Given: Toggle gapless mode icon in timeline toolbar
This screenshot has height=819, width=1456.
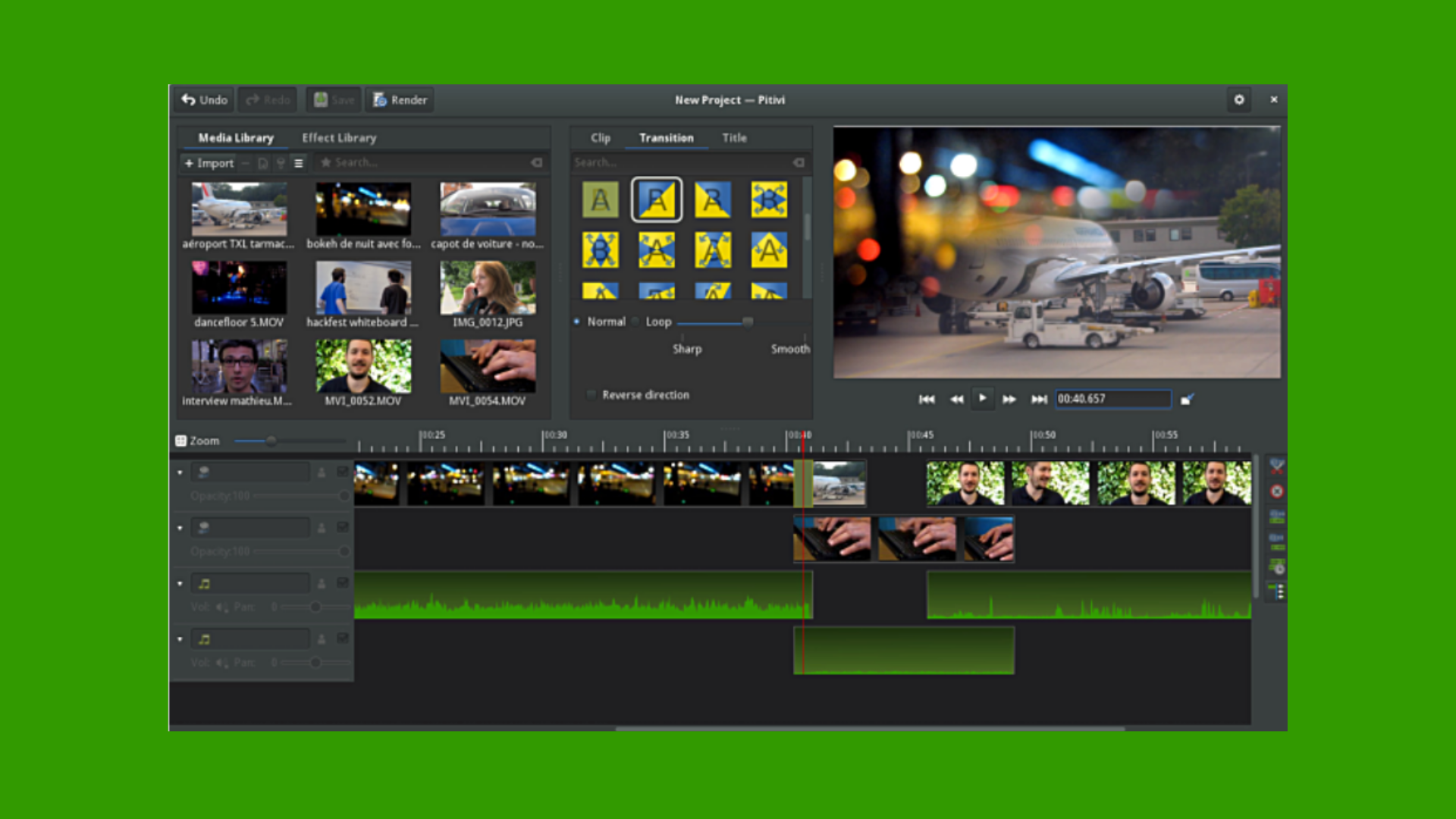Looking at the screenshot, I should tap(1278, 591).
